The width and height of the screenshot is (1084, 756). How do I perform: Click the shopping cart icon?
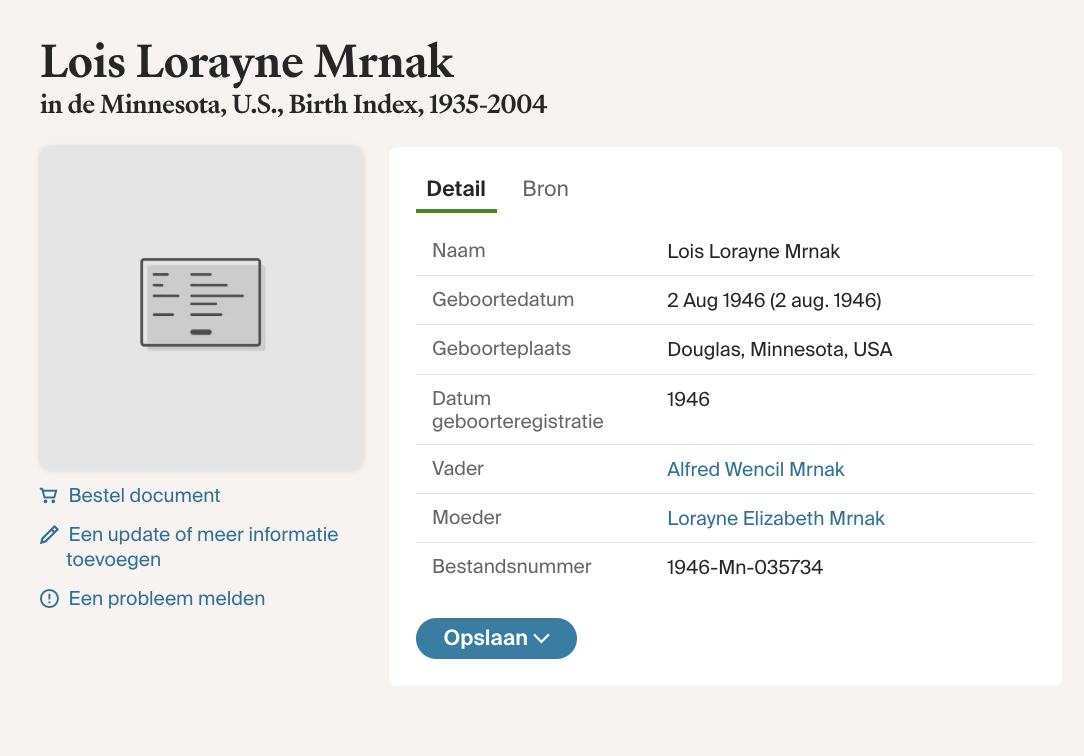48,496
